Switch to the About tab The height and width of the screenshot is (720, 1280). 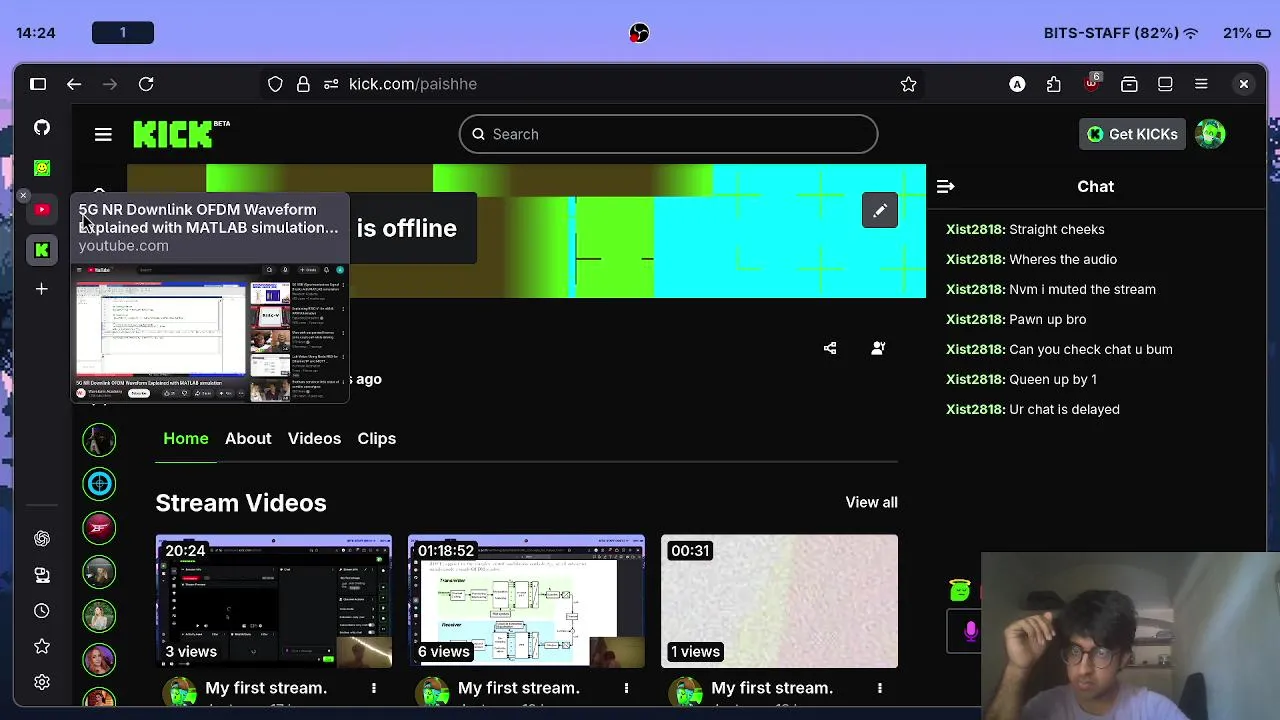click(248, 438)
